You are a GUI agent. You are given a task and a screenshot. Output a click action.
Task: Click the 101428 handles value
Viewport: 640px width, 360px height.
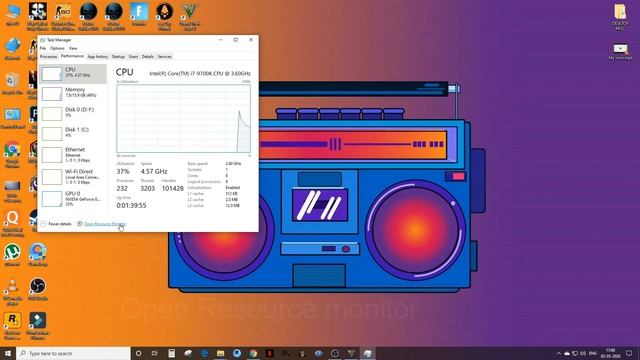click(x=173, y=189)
